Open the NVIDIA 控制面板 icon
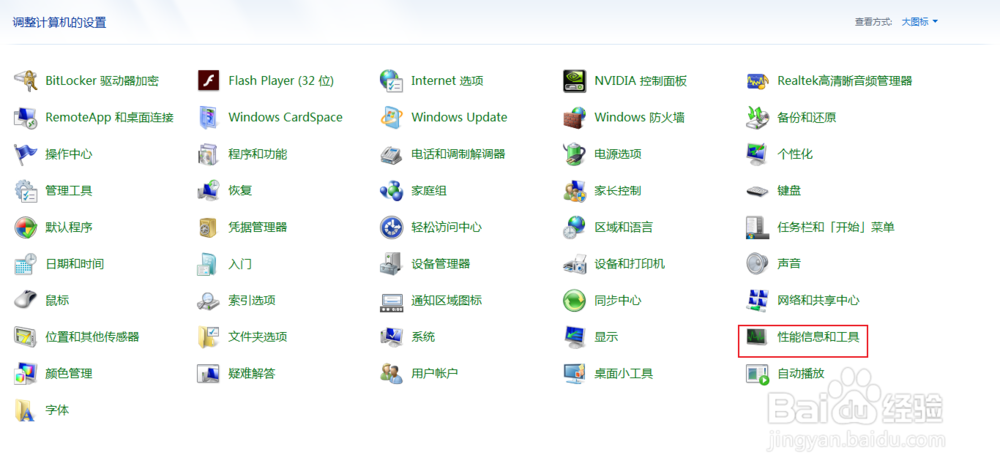This screenshot has height=474, width=1000. click(x=575, y=81)
